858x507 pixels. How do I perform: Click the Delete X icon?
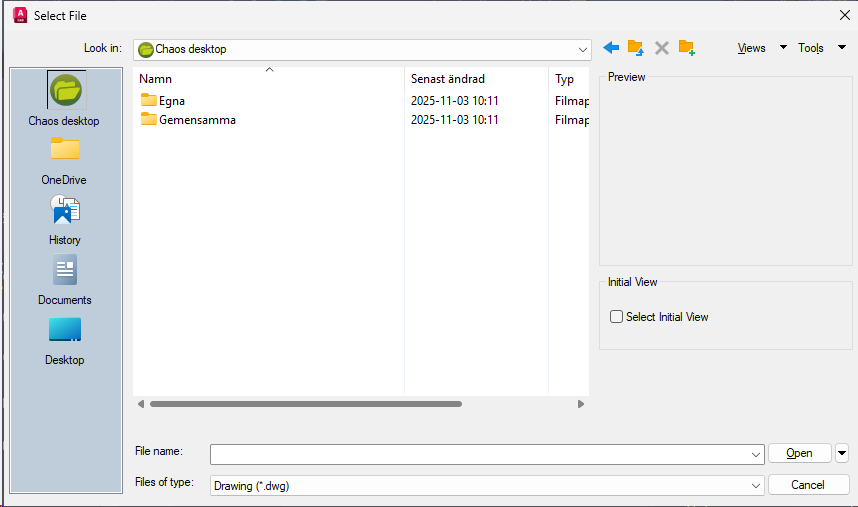point(661,48)
